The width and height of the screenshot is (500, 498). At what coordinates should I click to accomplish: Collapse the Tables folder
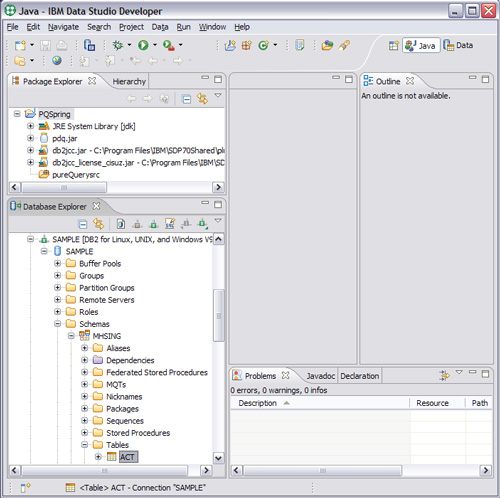[x=85, y=445]
